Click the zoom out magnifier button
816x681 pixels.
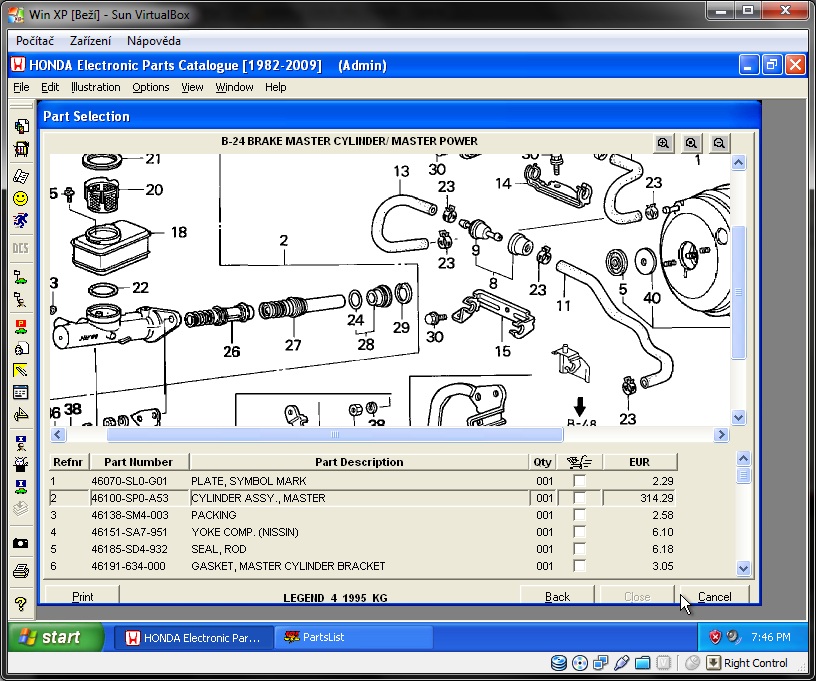click(x=719, y=143)
